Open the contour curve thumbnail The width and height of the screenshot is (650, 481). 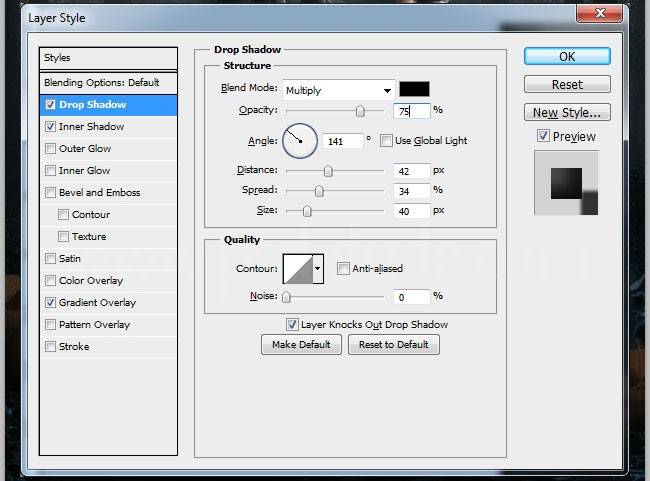pyautogui.click(x=298, y=268)
